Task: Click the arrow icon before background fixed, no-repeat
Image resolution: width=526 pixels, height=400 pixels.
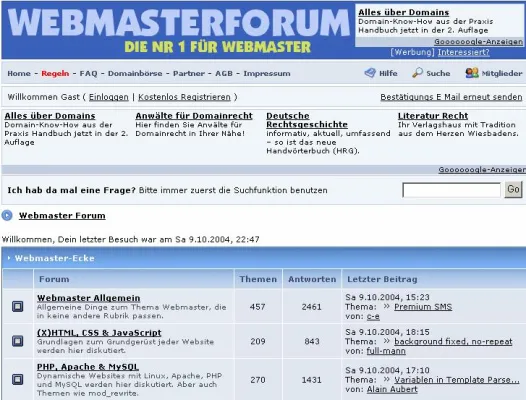Action: (x=386, y=341)
